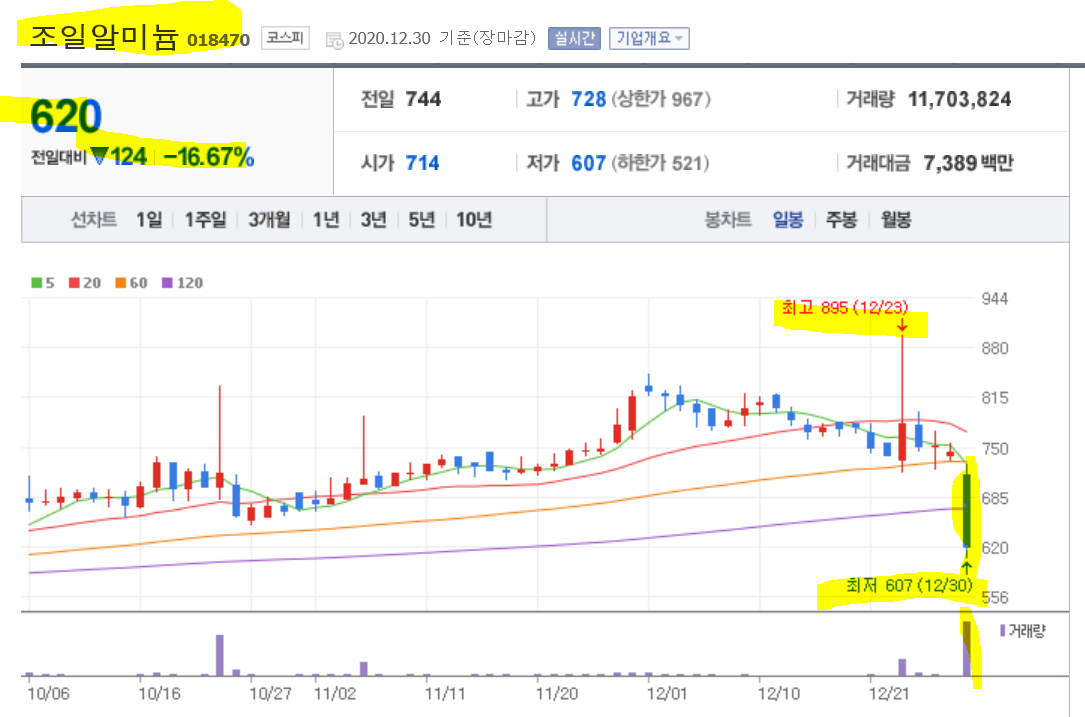
Task: Click the 최고 895 (12/23) chart marker
Action: click(845, 307)
